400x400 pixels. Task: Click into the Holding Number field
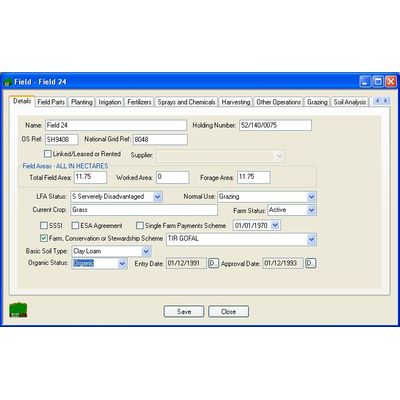(x=275, y=125)
